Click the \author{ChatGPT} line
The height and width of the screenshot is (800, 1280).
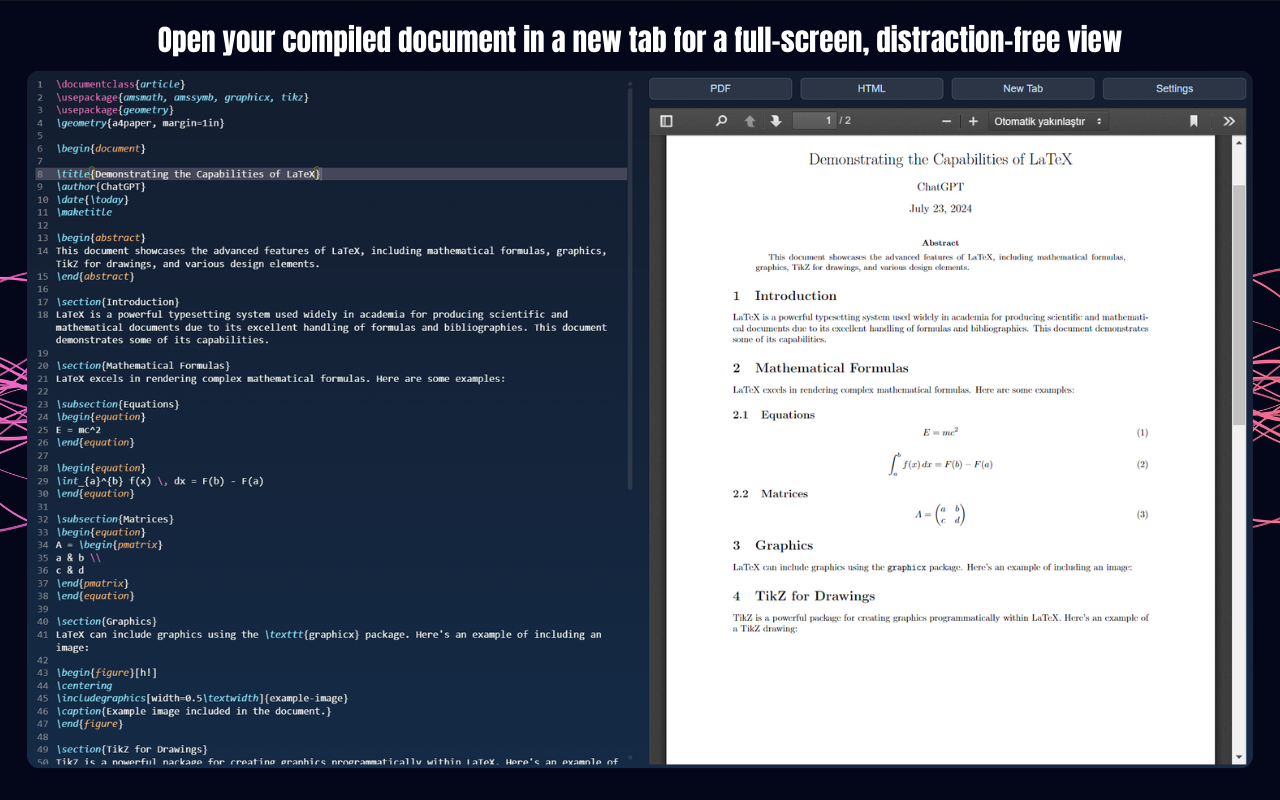[x=101, y=187]
